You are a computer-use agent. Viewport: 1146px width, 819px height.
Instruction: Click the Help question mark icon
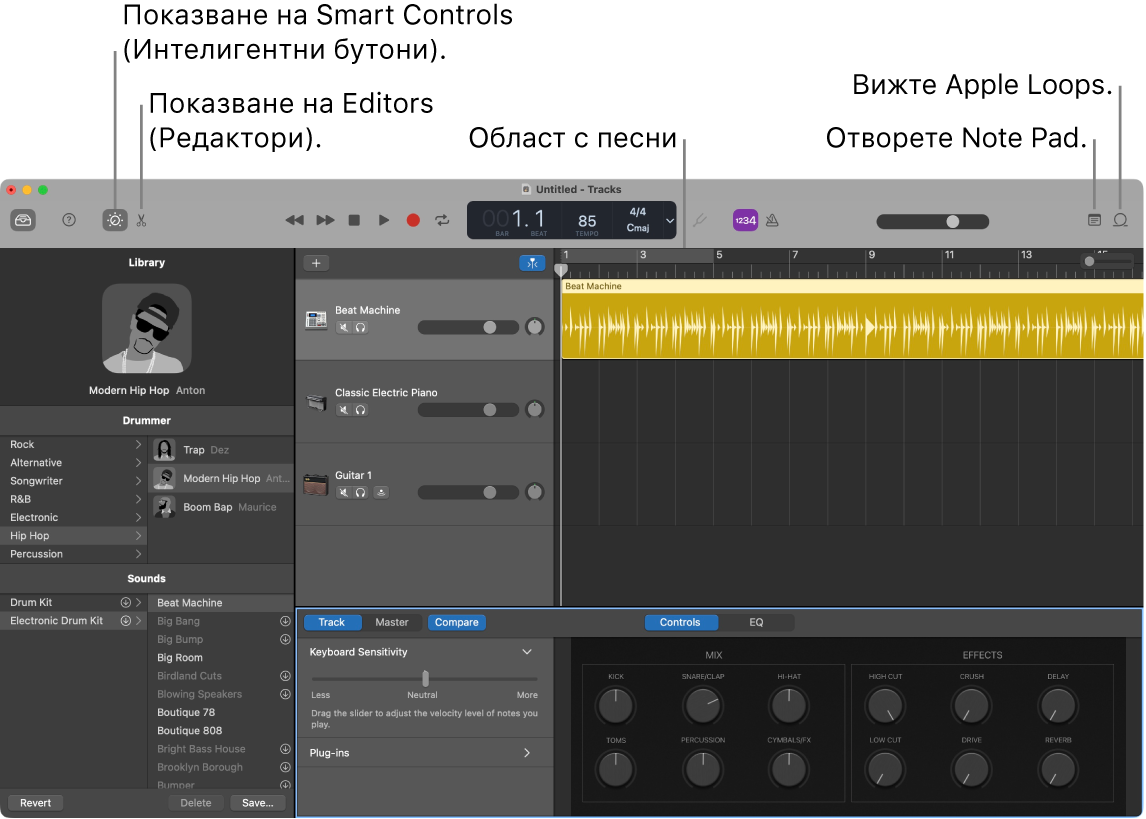68,220
